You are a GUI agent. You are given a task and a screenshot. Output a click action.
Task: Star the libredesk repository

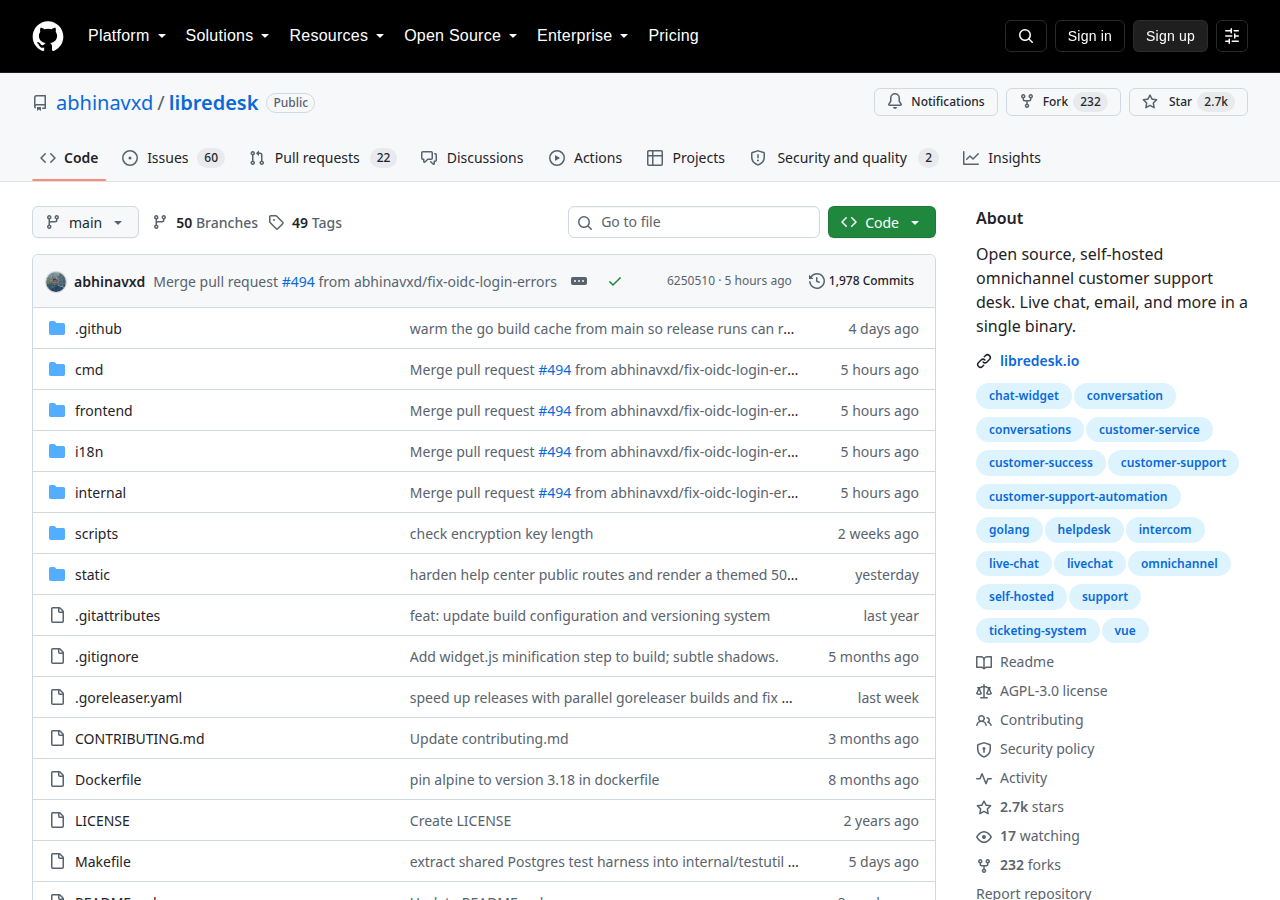click(x=1188, y=102)
